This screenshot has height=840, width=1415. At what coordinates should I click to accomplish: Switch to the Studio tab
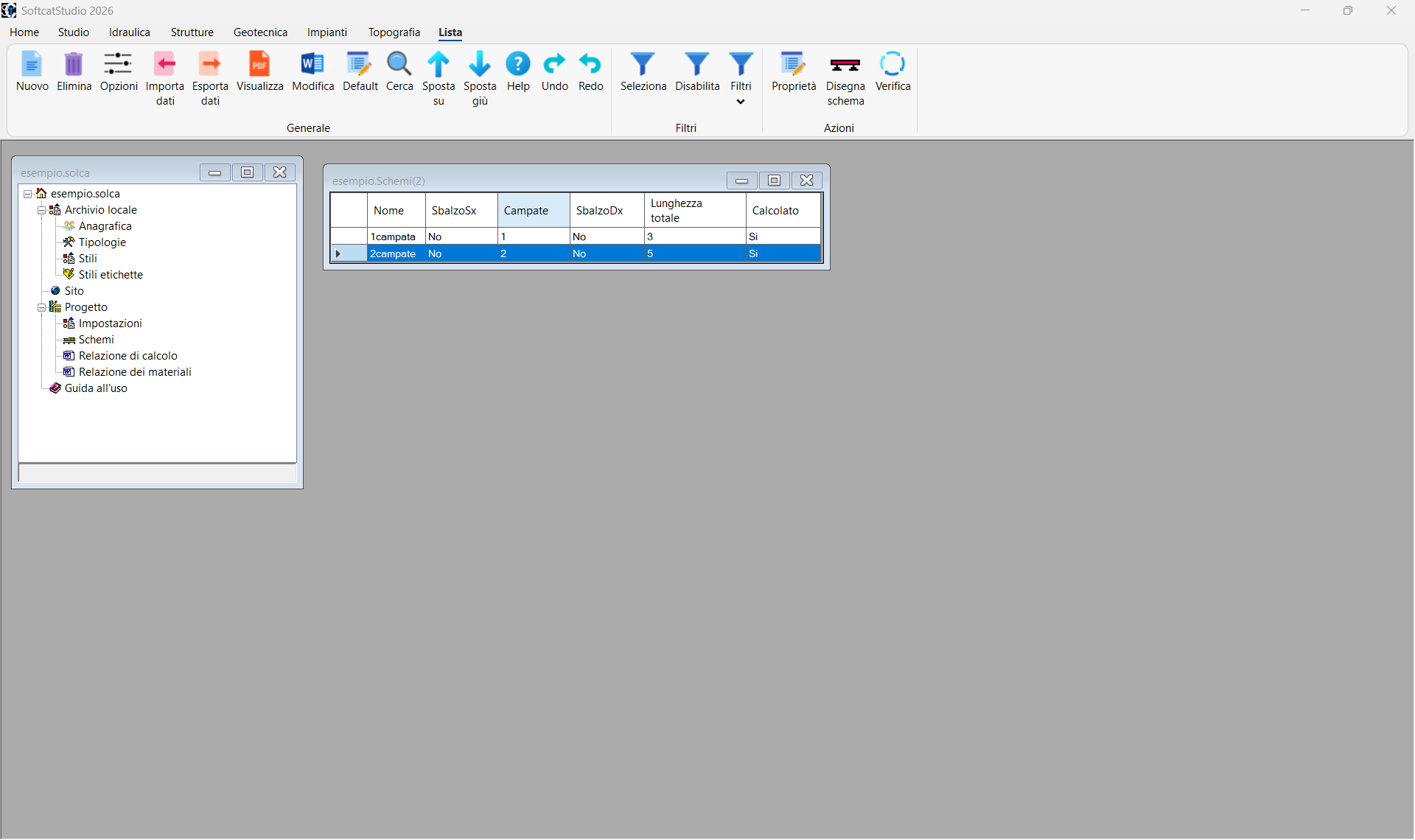coord(74,32)
